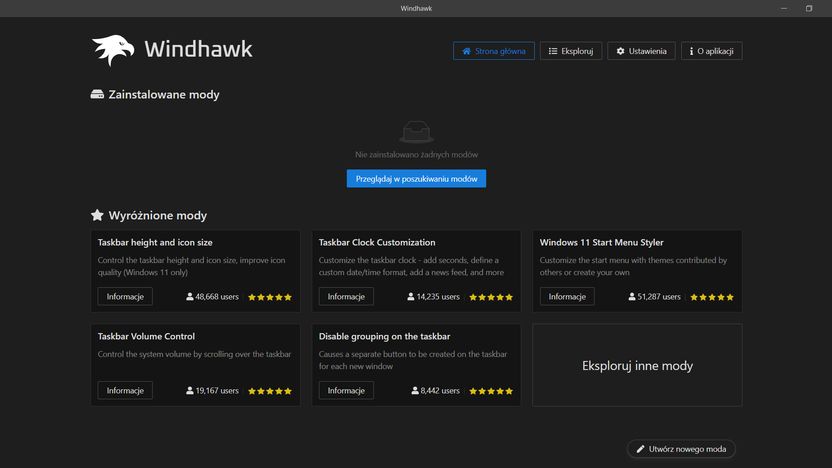Click the Zainstalowane mody heading

pos(164,94)
